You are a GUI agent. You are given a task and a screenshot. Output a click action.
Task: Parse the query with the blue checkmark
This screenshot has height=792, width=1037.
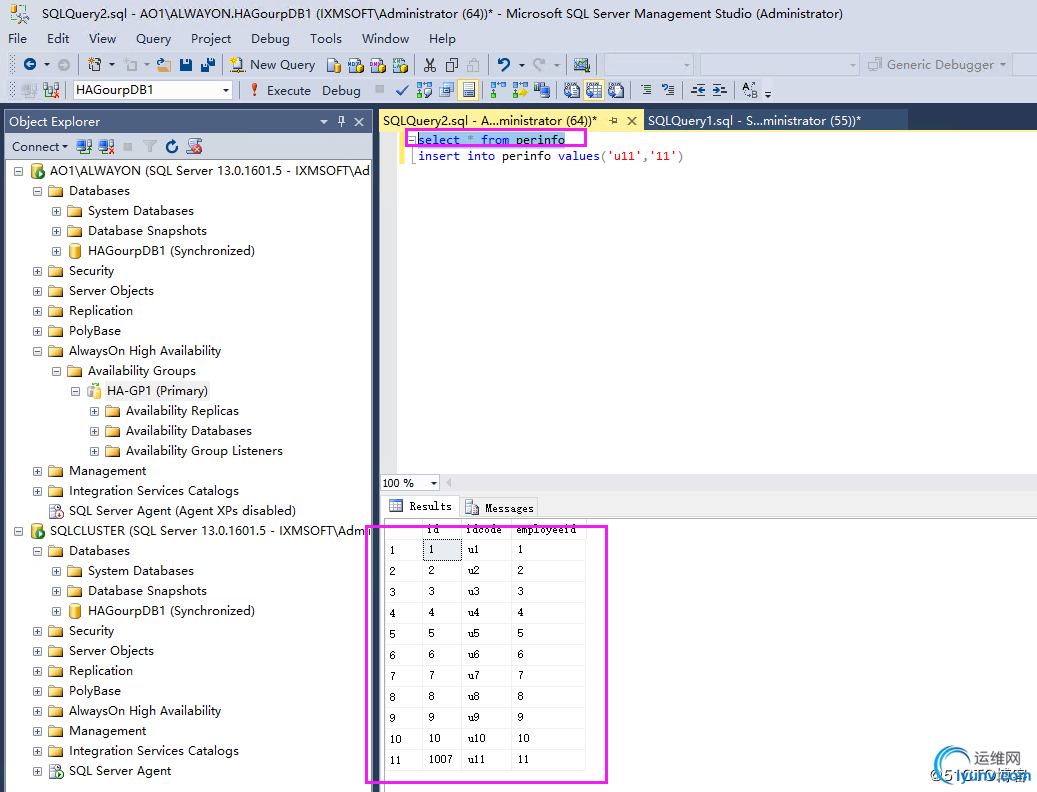point(401,90)
